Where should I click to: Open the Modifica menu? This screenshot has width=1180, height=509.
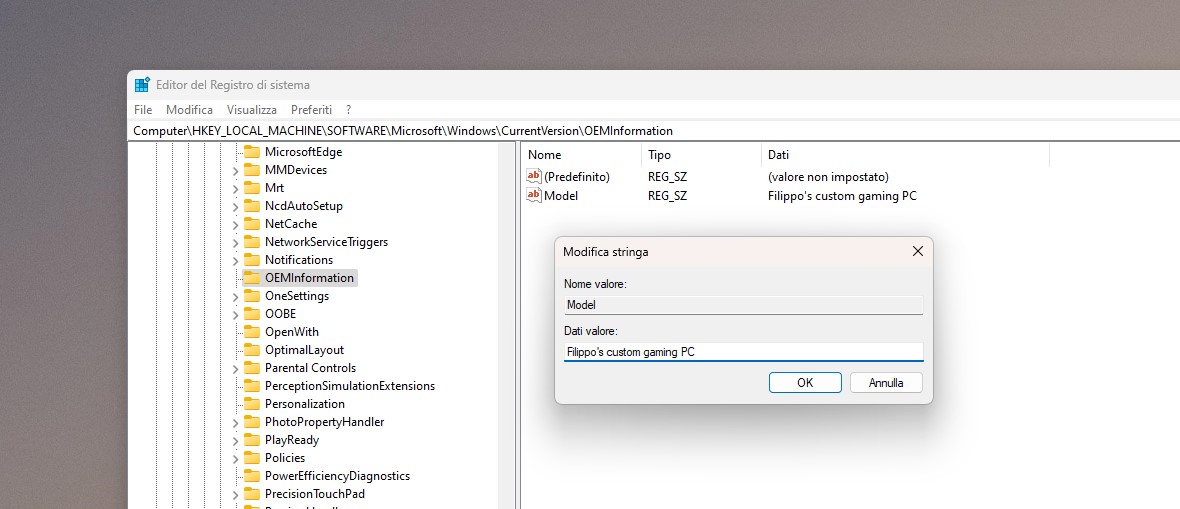click(190, 110)
